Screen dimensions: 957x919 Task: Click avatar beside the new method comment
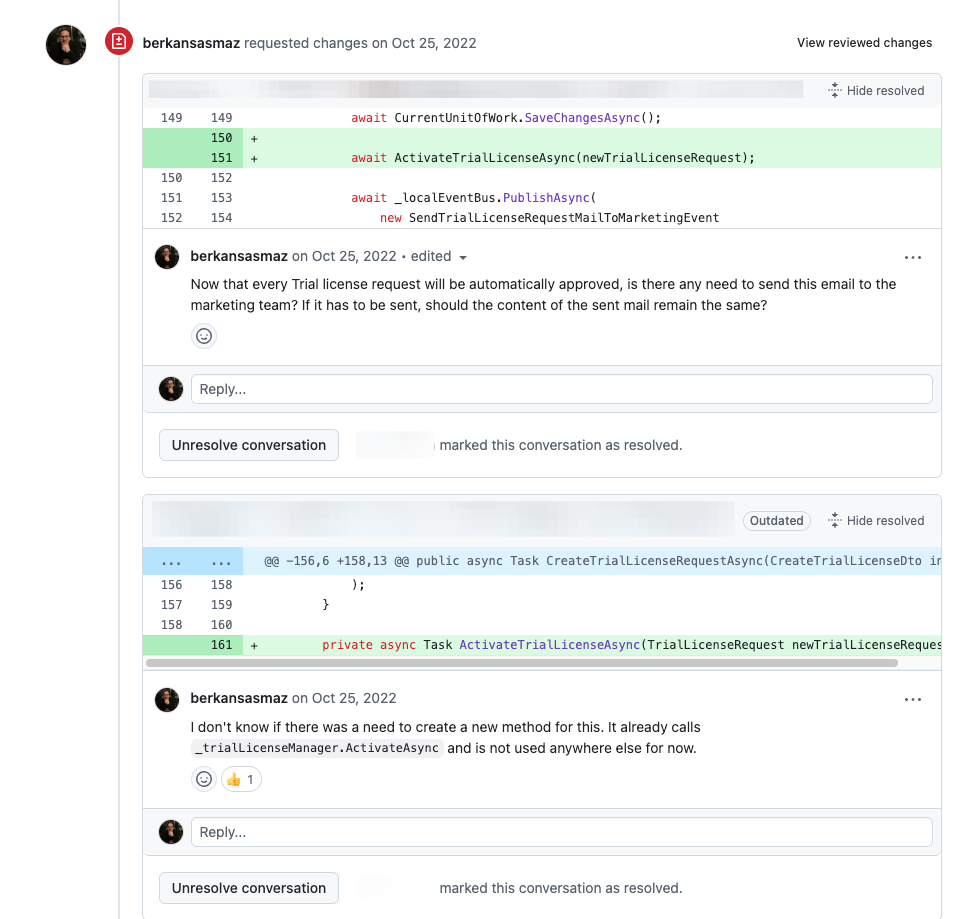coord(167,699)
